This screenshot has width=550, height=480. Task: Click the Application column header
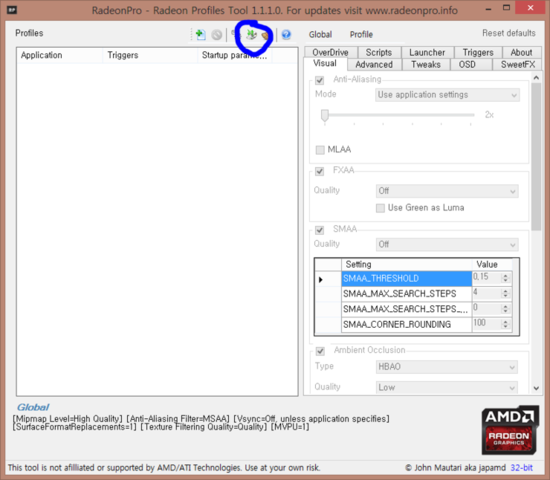(x=59, y=55)
